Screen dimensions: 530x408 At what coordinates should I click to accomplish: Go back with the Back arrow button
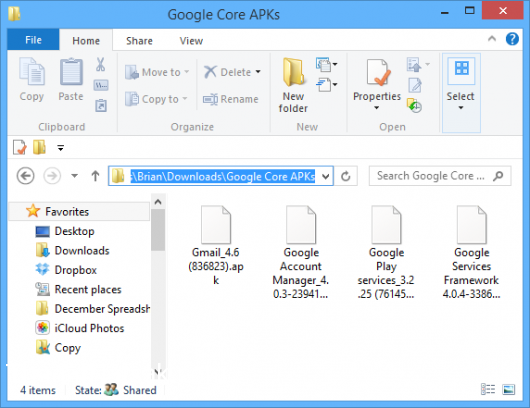tap(25, 176)
